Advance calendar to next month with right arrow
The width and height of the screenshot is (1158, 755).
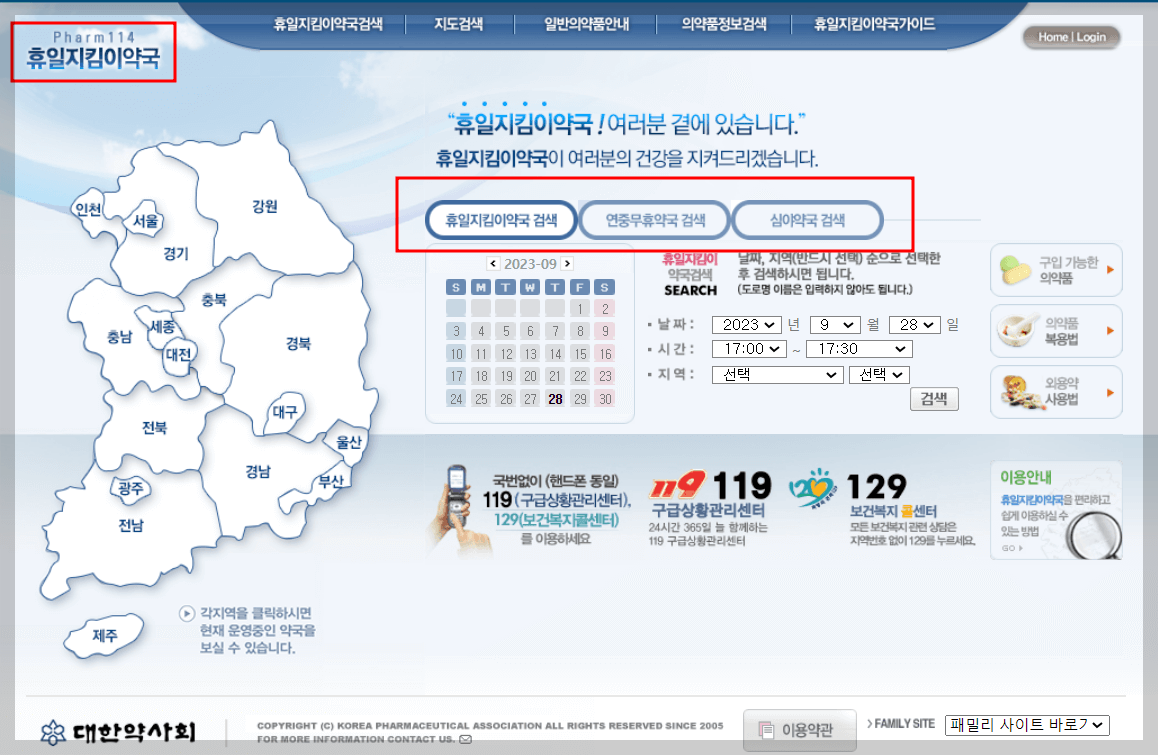567,262
